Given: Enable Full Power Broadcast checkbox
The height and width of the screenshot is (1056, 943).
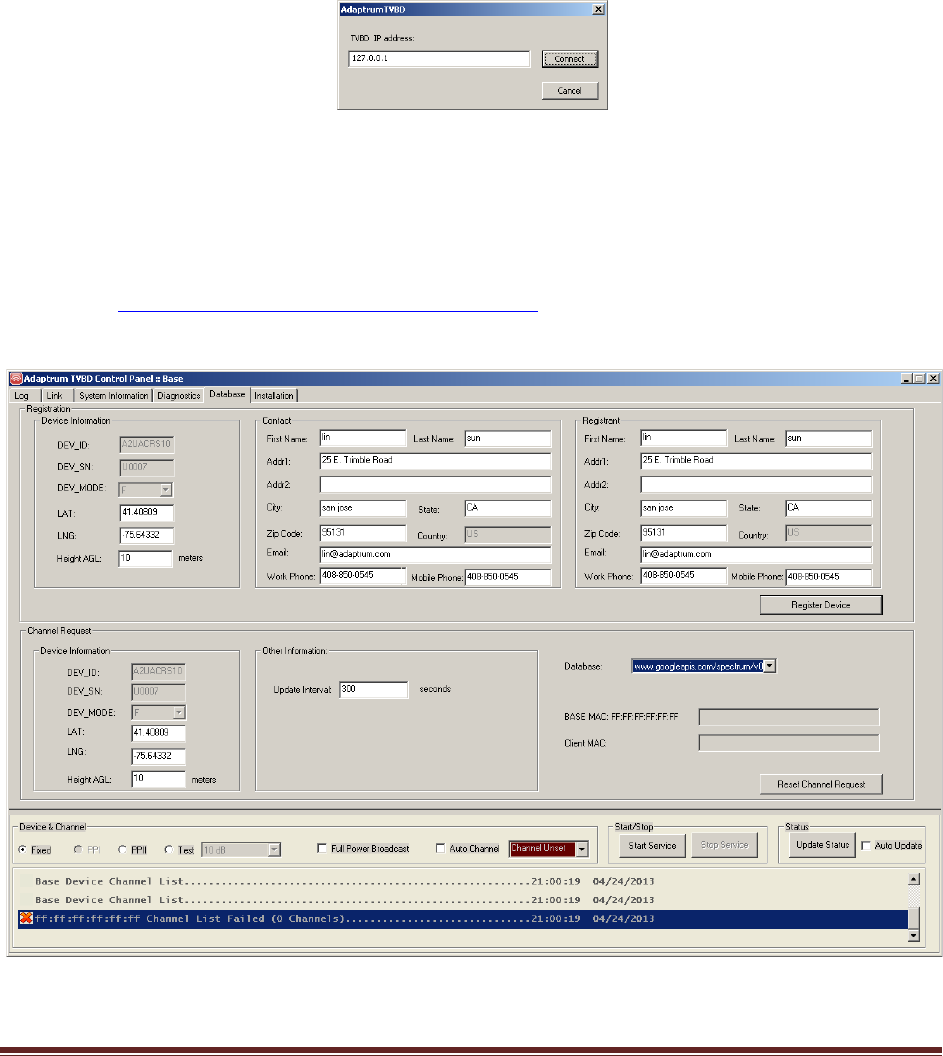Looking at the screenshot, I should (x=322, y=849).
